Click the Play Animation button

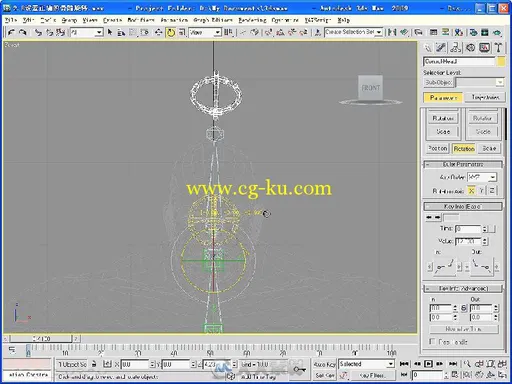[x=428, y=364]
